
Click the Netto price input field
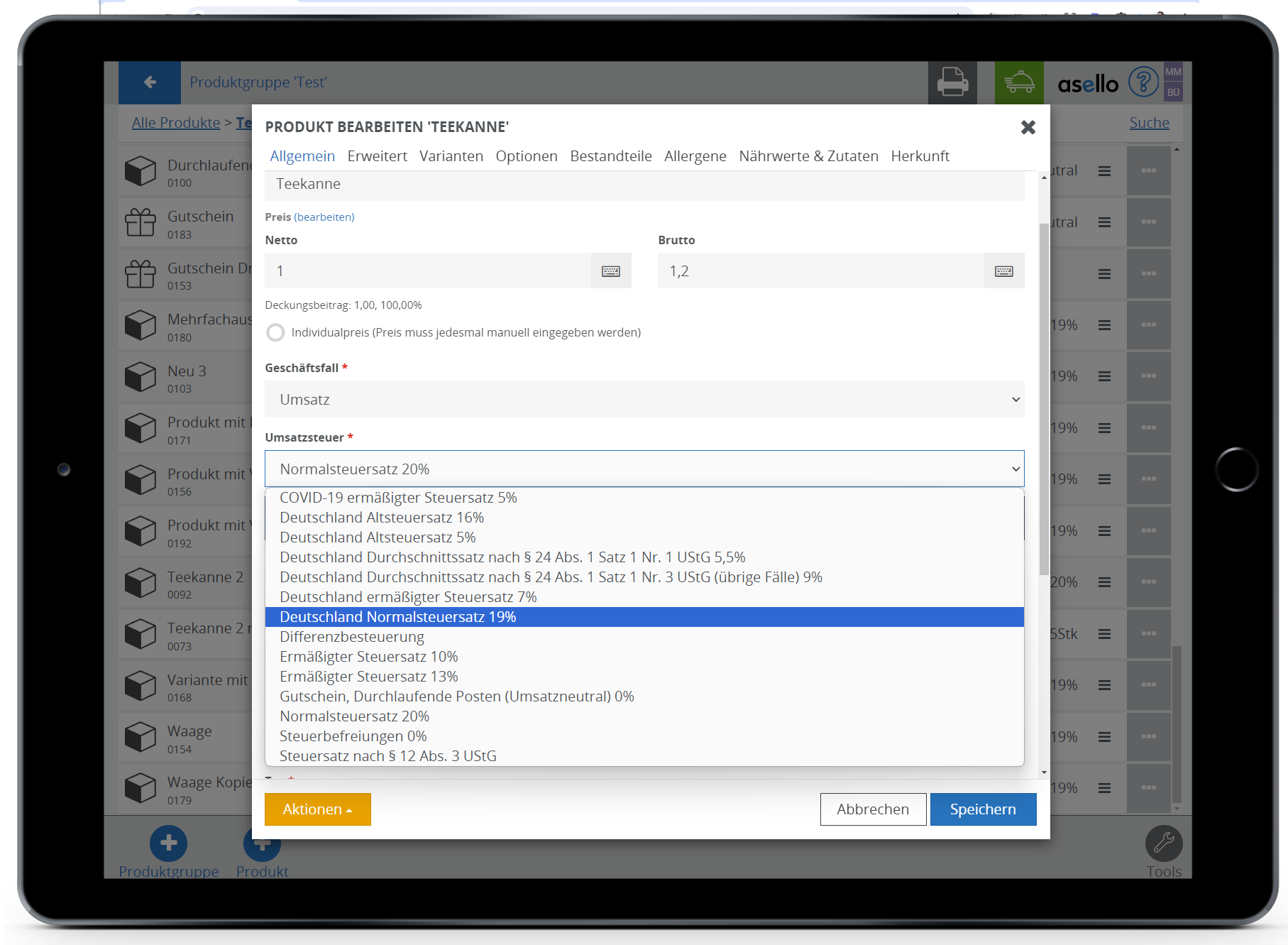(x=427, y=271)
